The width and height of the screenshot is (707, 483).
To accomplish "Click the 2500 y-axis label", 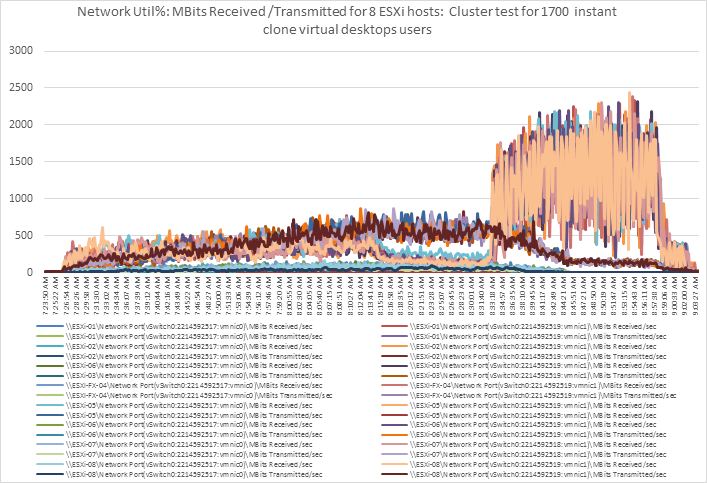I will 21,87.
